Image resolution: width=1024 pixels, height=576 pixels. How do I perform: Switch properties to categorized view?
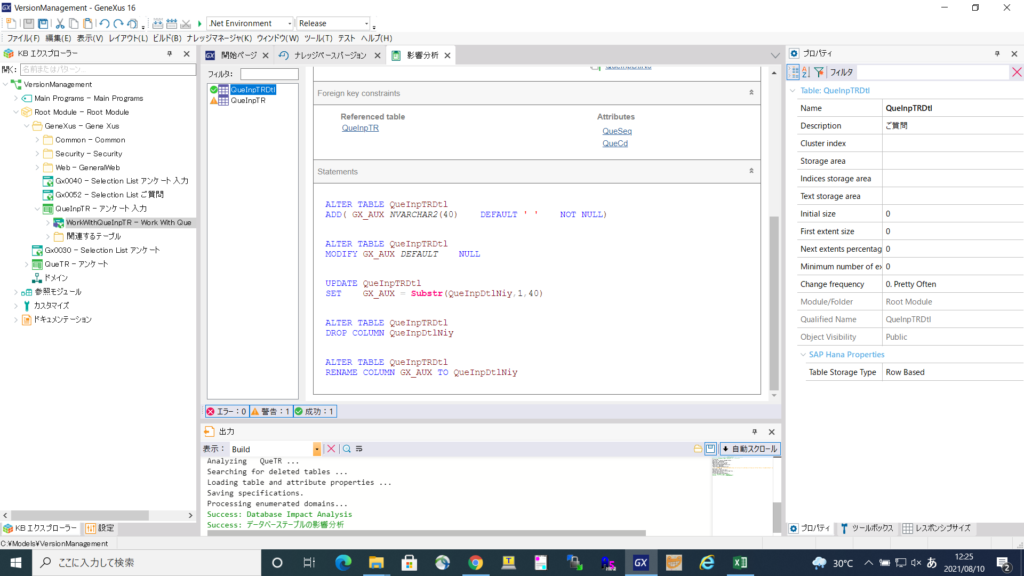(x=794, y=72)
